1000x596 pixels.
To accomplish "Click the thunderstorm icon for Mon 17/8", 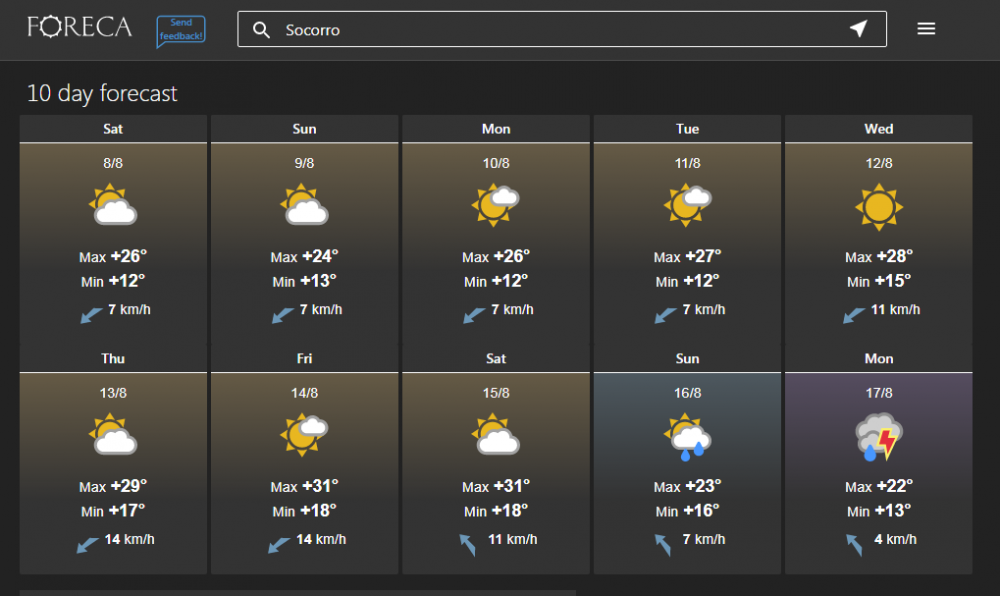I will point(879,437).
